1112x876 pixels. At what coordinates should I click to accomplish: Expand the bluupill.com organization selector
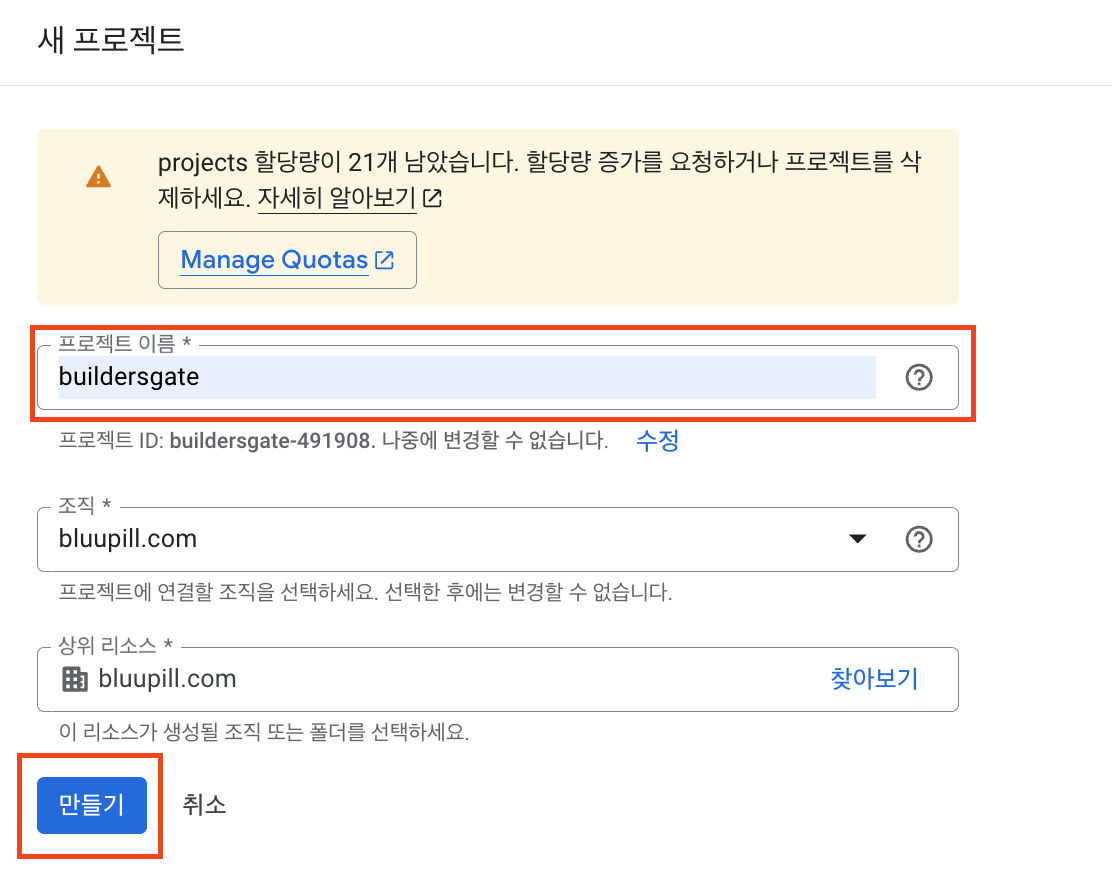[857, 539]
